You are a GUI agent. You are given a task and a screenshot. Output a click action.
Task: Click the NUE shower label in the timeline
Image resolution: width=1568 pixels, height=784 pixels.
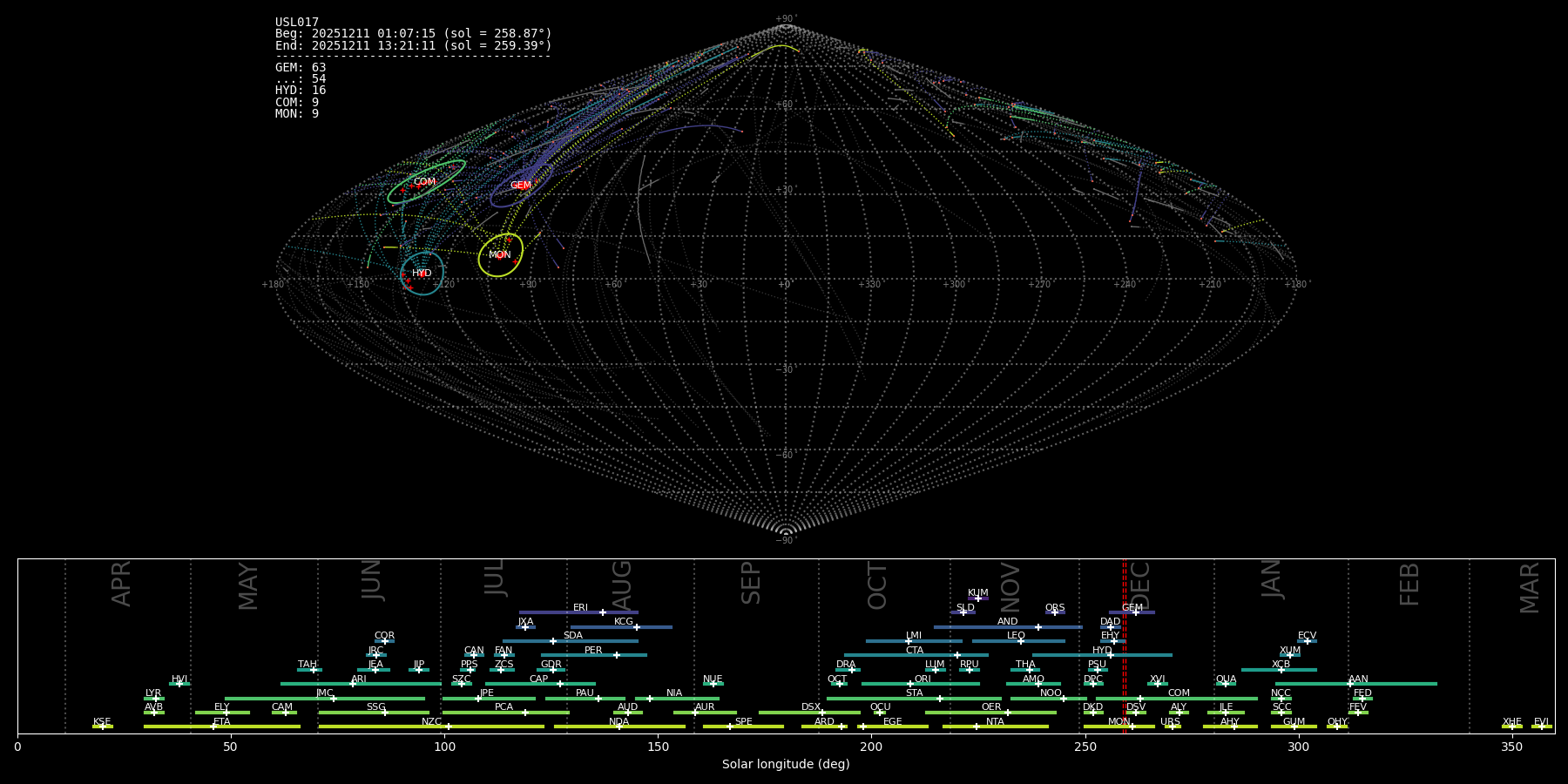tap(713, 679)
